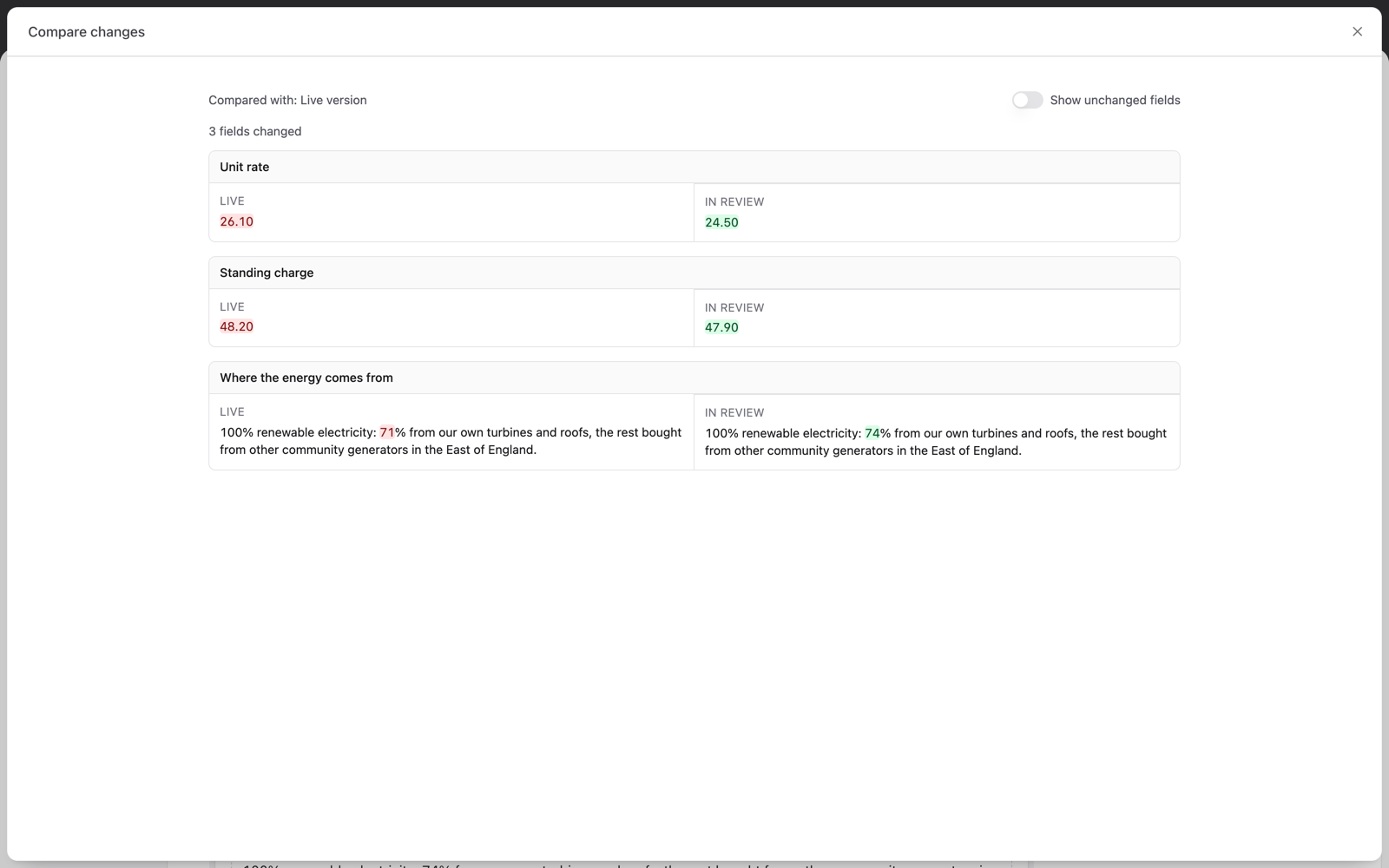Click IN REVIEW label under Standing charge

(734, 307)
